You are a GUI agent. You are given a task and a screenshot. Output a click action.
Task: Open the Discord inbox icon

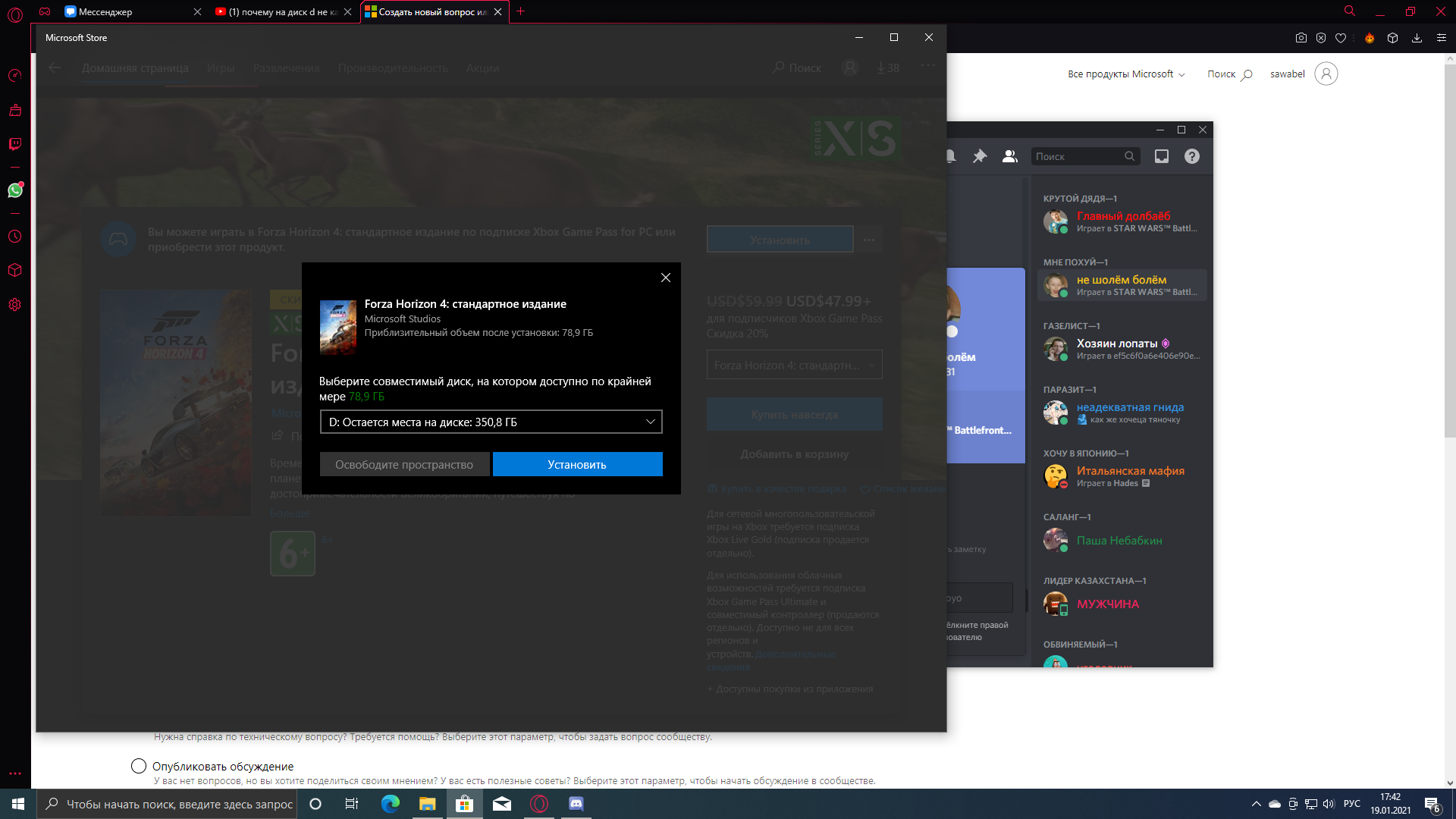click(1161, 156)
